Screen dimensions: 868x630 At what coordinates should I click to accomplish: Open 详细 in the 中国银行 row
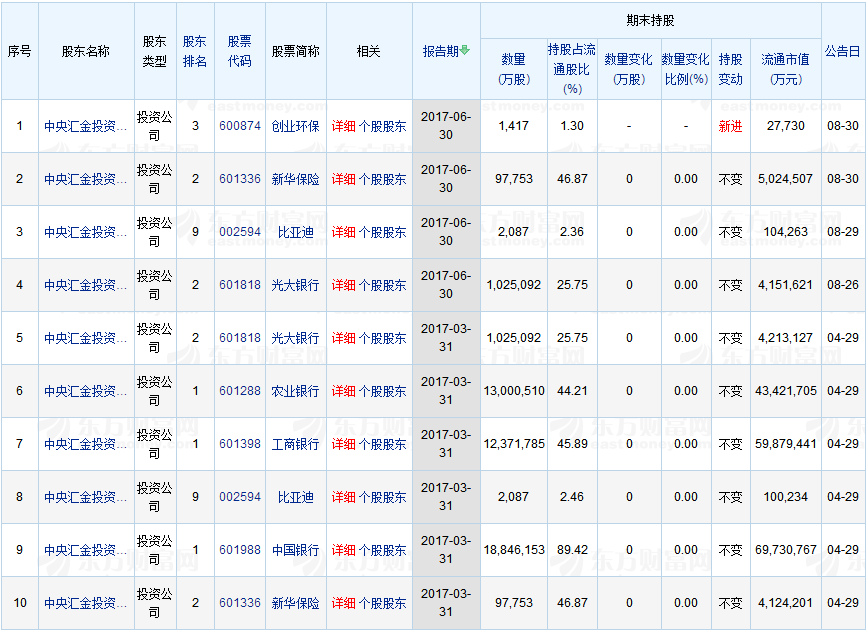(343, 550)
